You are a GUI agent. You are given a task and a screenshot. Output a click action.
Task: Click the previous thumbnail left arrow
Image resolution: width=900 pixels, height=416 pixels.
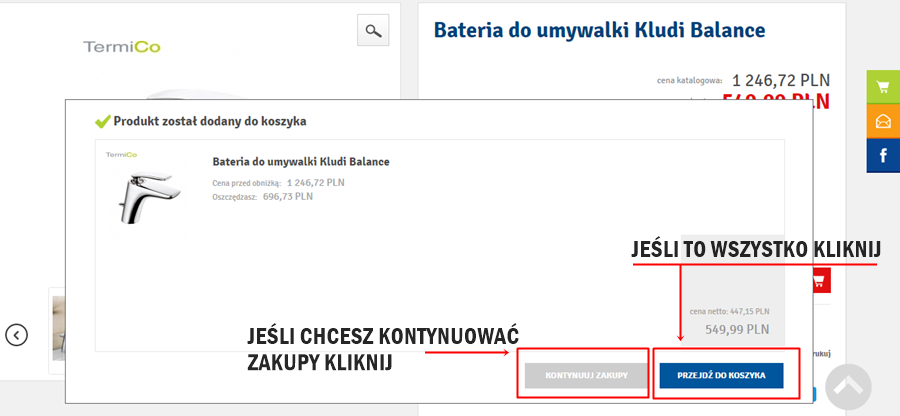click(16, 334)
